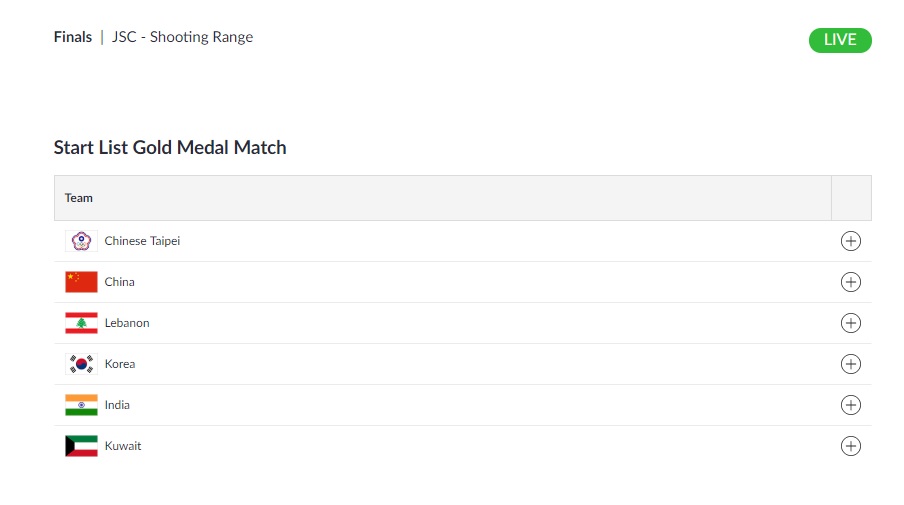Image resolution: width=904 pixels, height=505 pixels.
Task: Click the Lebanon flag icon
Action: click(81, 323)
